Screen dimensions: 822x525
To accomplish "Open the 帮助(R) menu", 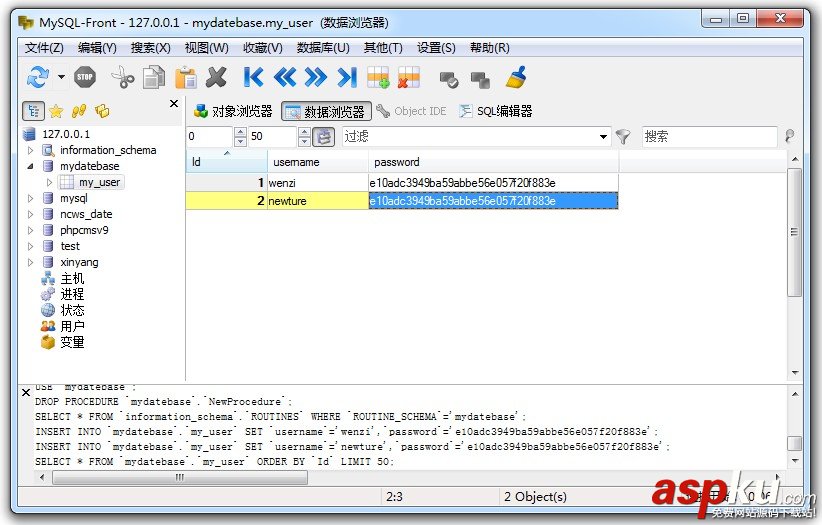I will pos(490,48).
